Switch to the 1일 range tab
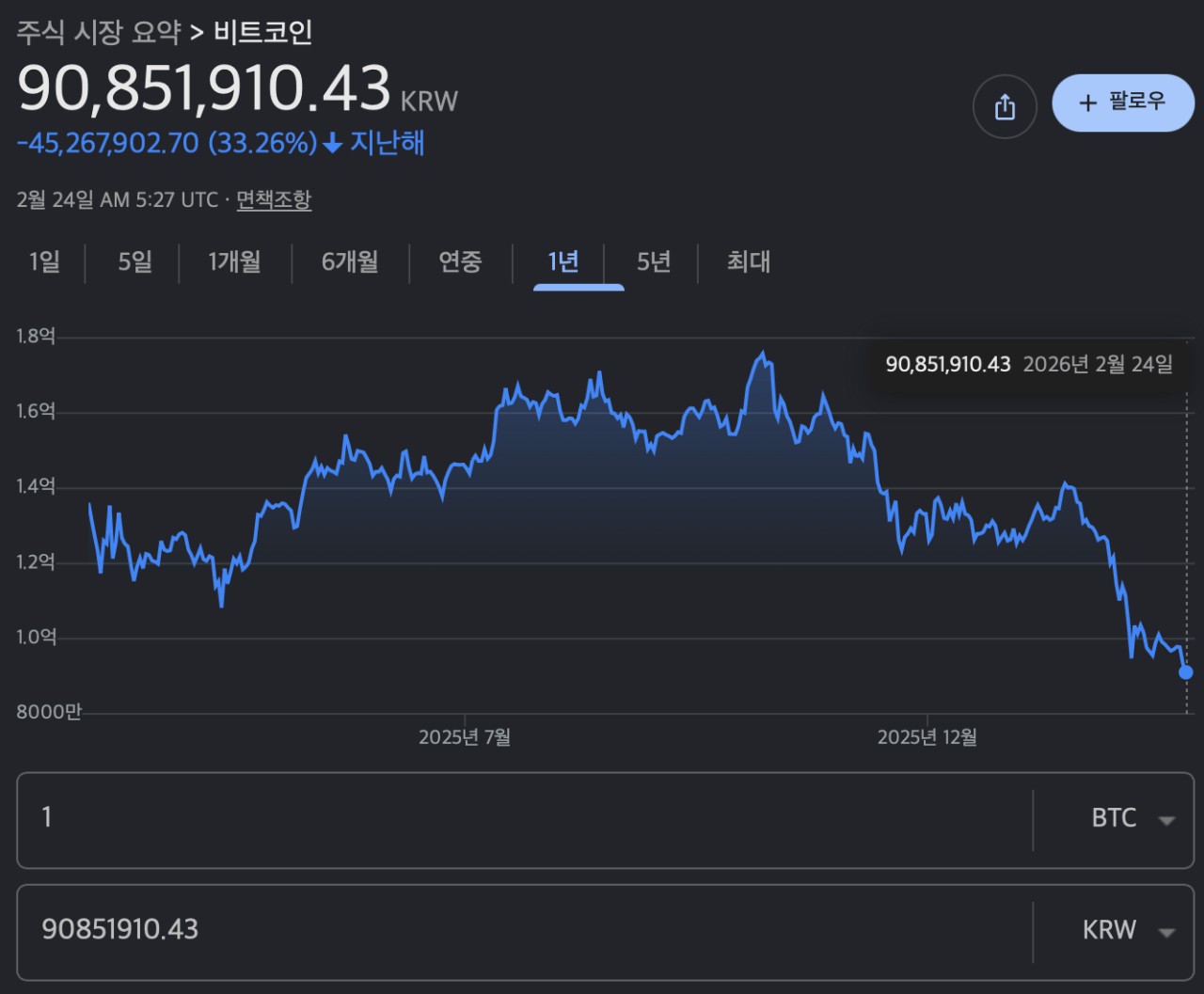1204x994 pixels. (x=44, y=261)
